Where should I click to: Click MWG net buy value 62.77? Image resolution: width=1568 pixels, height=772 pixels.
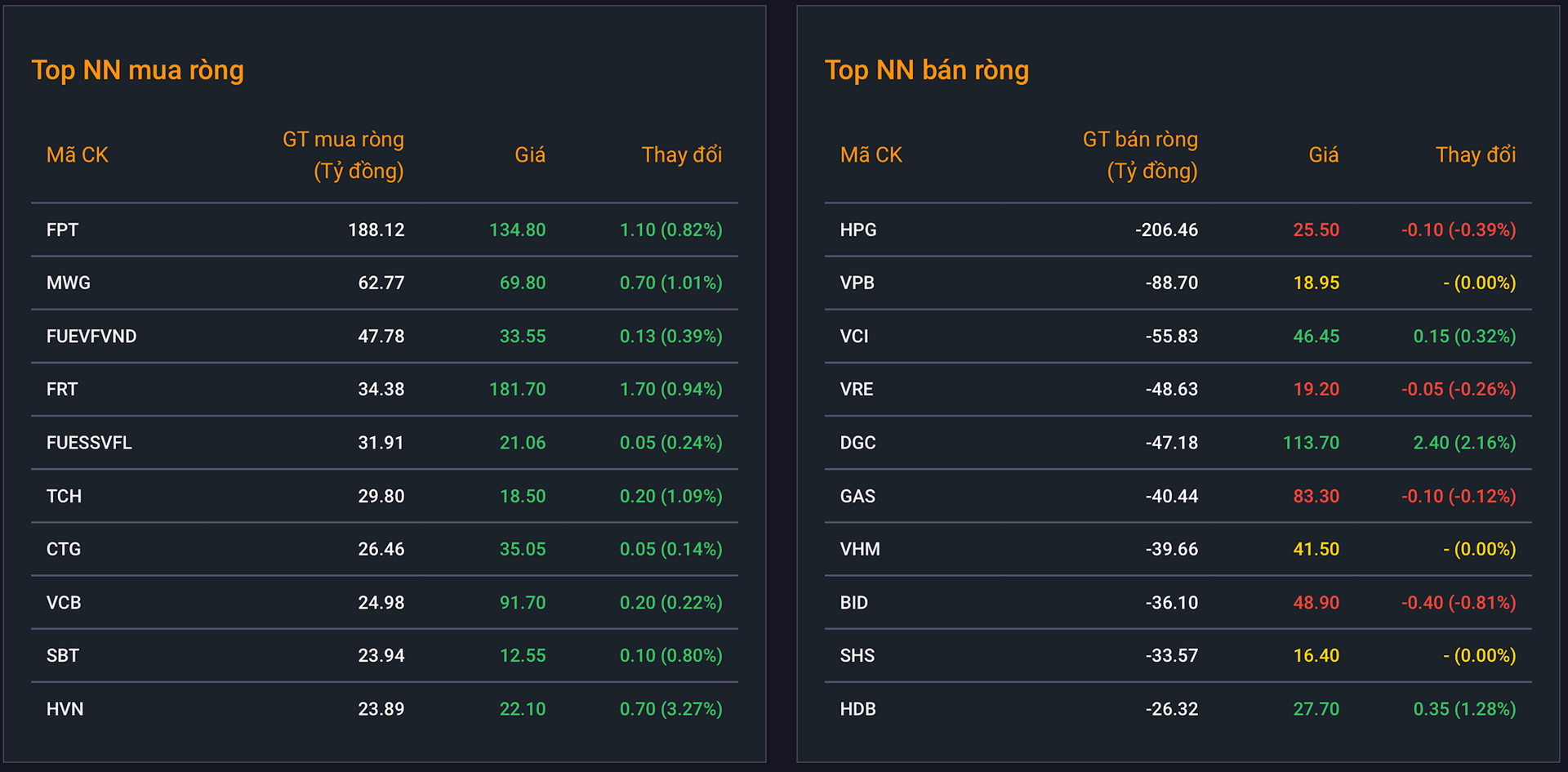click(x=381, y=283)
